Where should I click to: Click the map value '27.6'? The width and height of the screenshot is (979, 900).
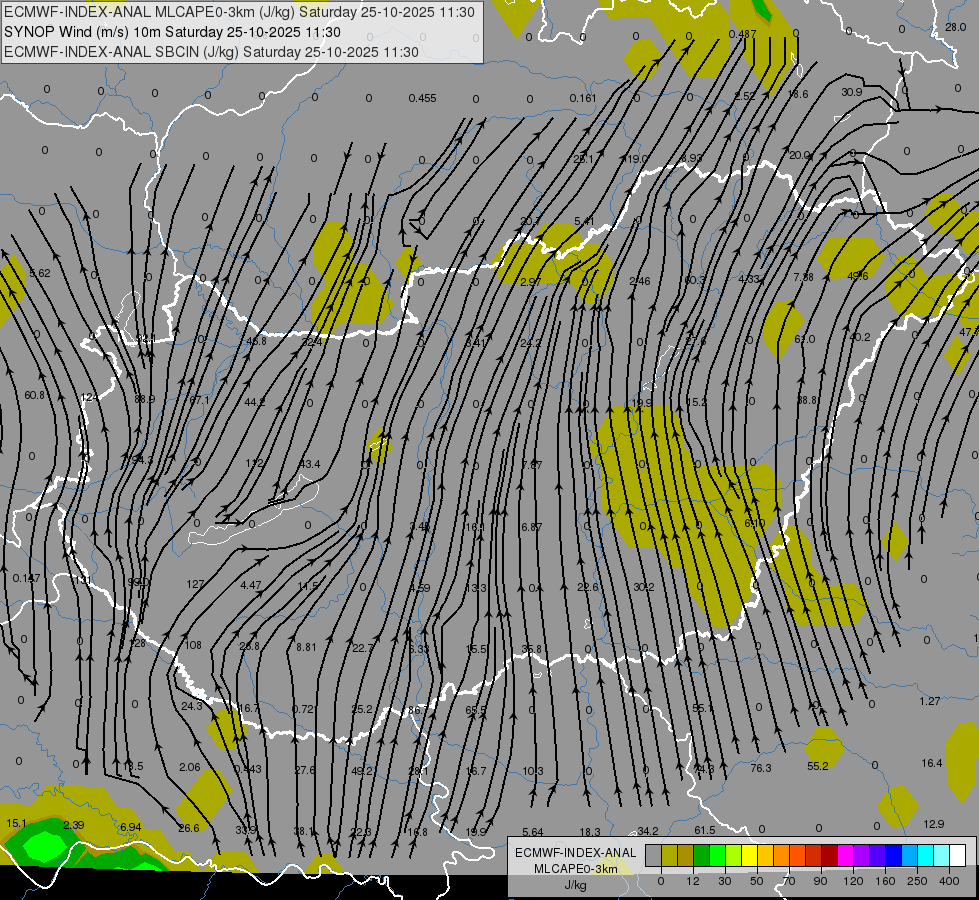[x=305, y=770]
